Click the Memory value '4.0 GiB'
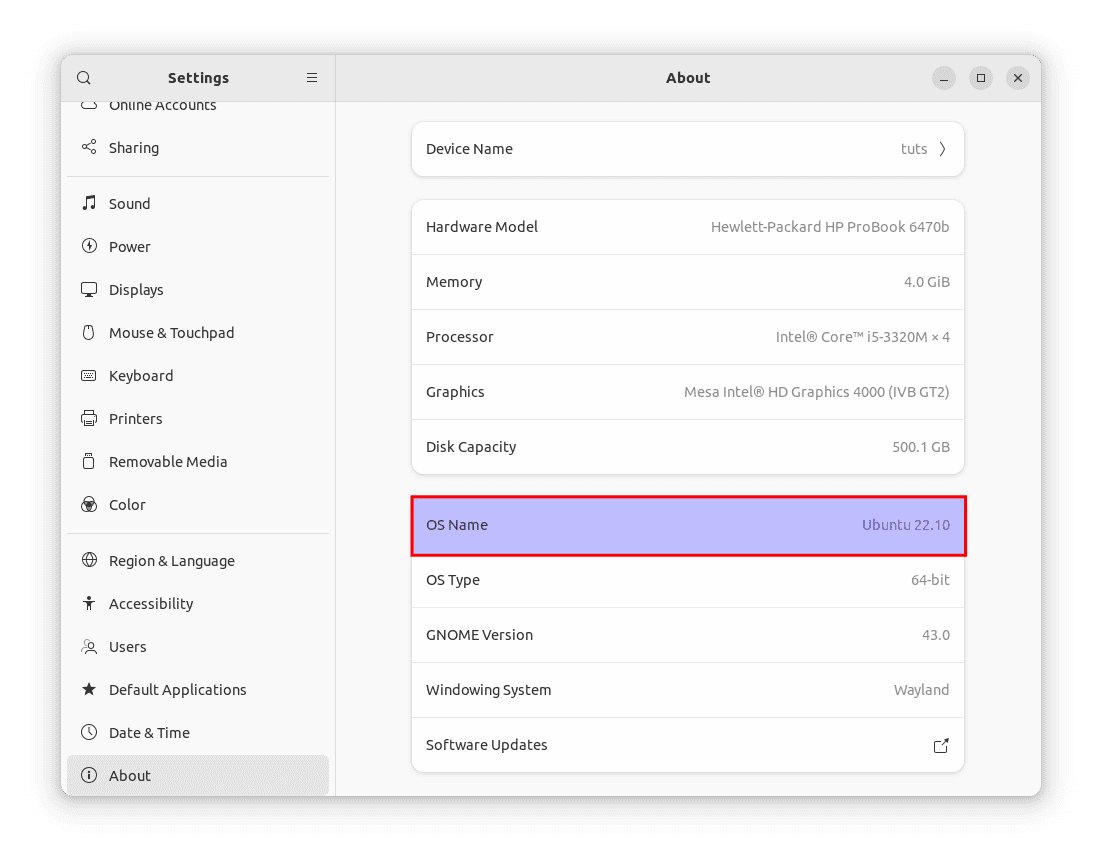Viewport: 1102px width, 863px height. click(x=926, y=282)
